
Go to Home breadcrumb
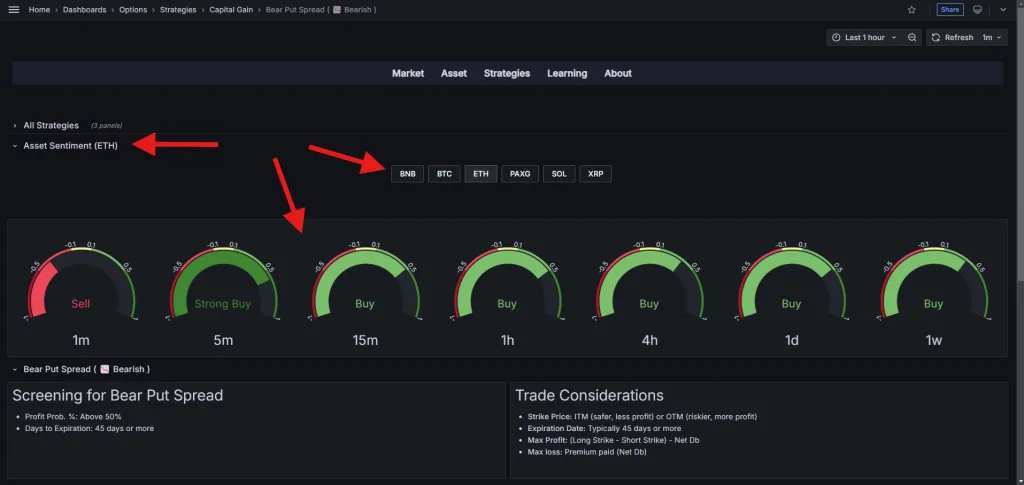coord(39,10)
